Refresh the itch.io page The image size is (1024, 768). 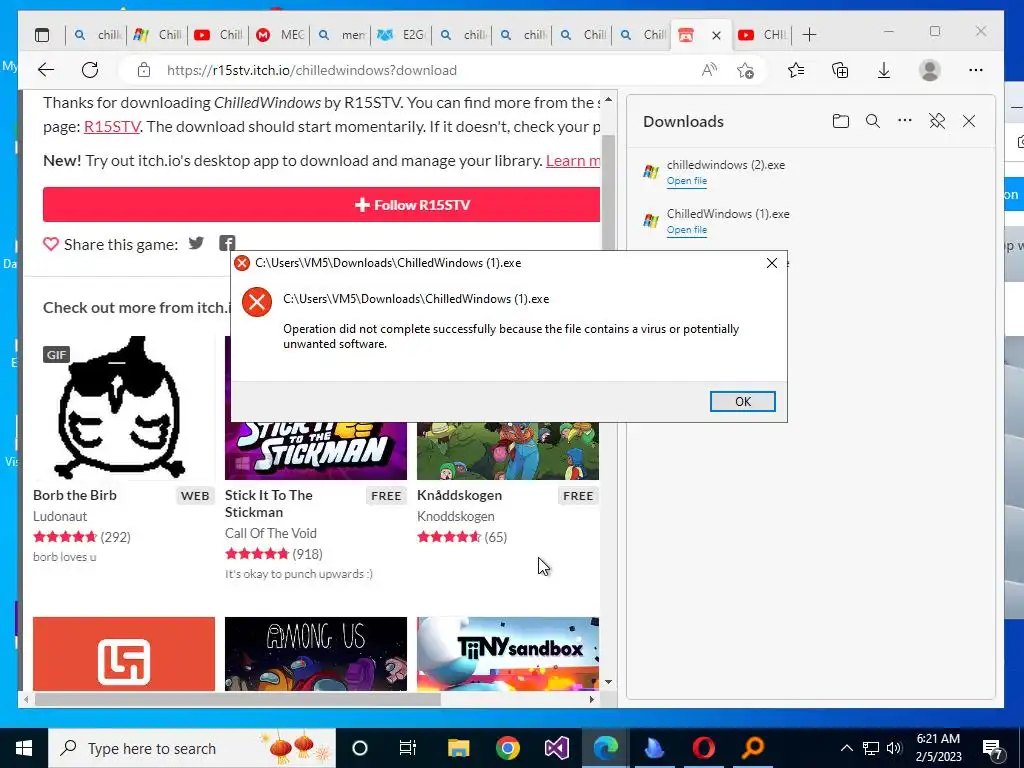click(x=90, y=70)
